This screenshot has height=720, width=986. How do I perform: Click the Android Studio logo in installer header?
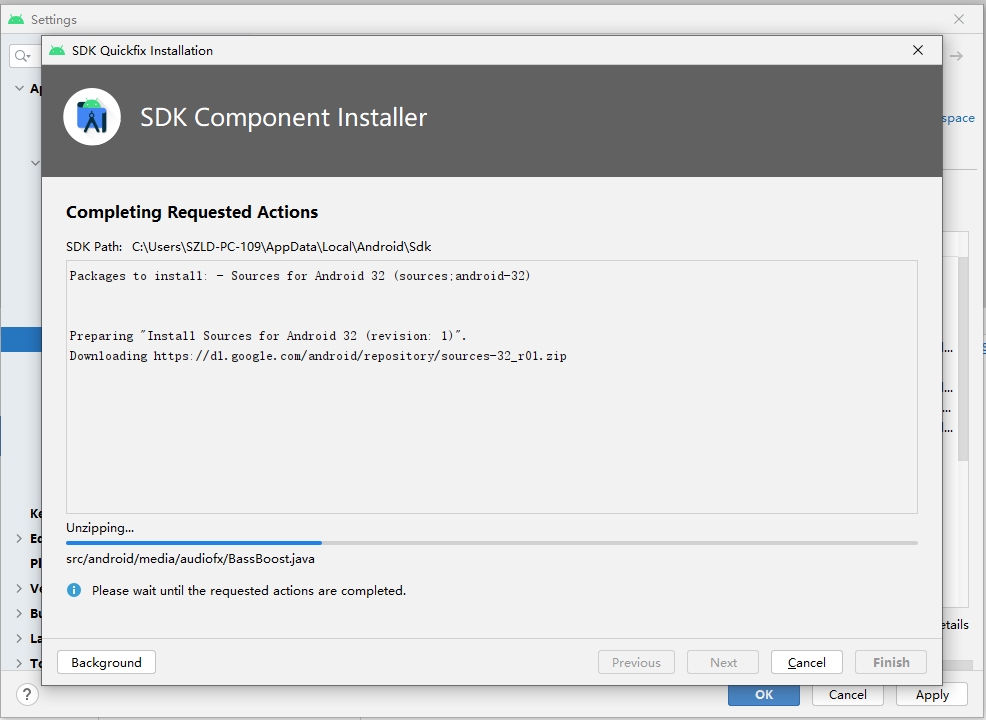92,117
